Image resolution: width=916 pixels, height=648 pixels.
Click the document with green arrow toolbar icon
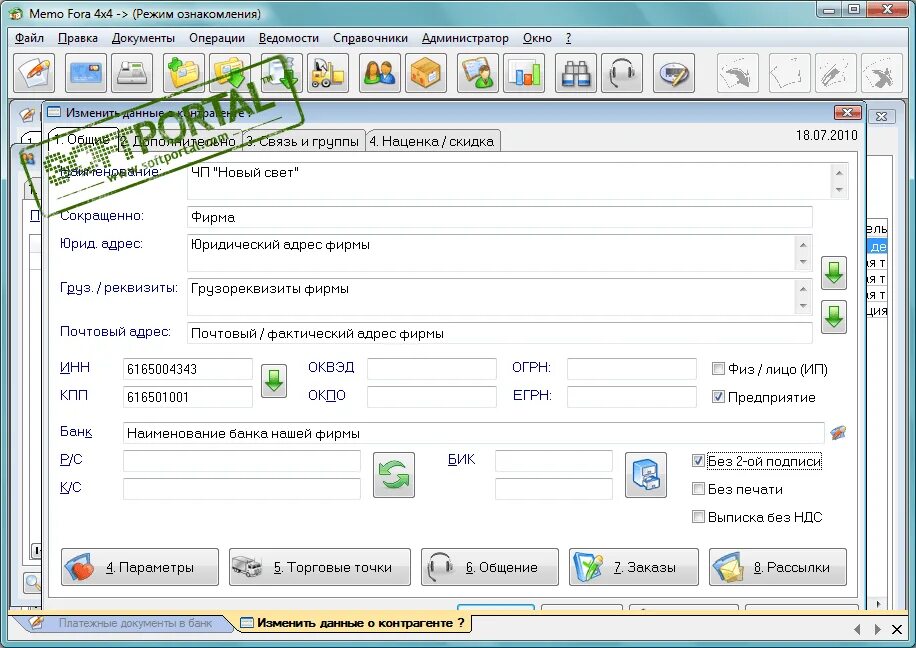[282, 73]
